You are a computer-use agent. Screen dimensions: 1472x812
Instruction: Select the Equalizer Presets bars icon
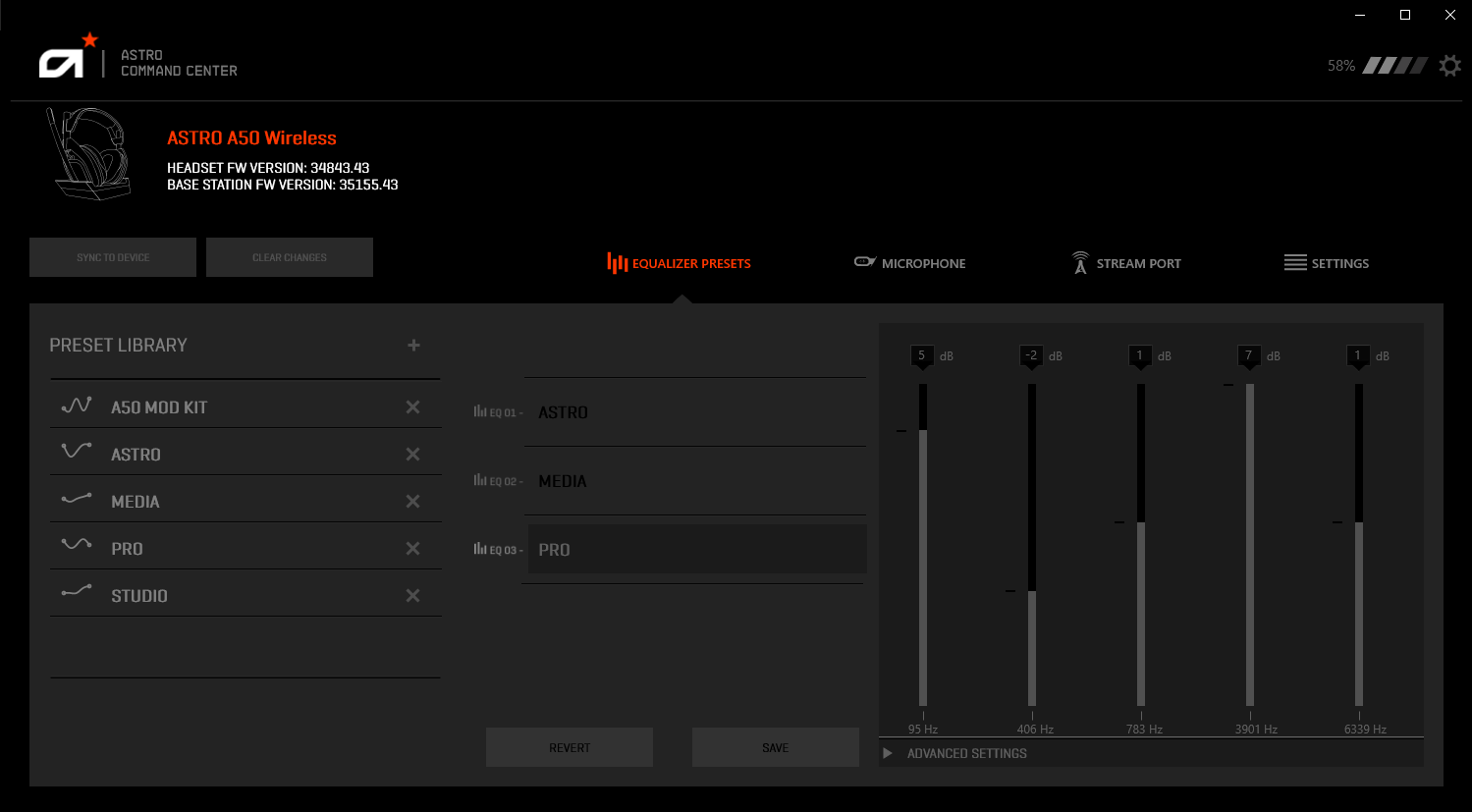click(617, 262)
